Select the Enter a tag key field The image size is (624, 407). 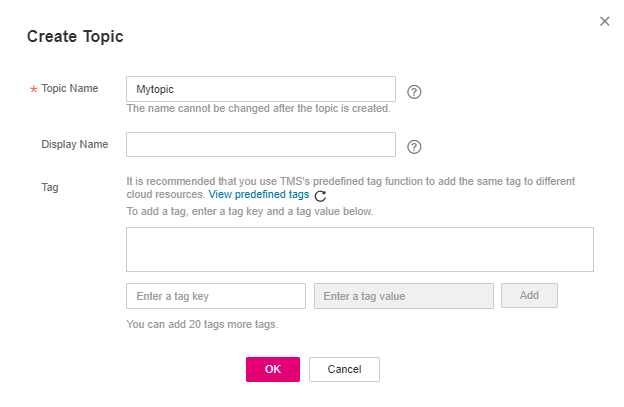coord(215,296)
